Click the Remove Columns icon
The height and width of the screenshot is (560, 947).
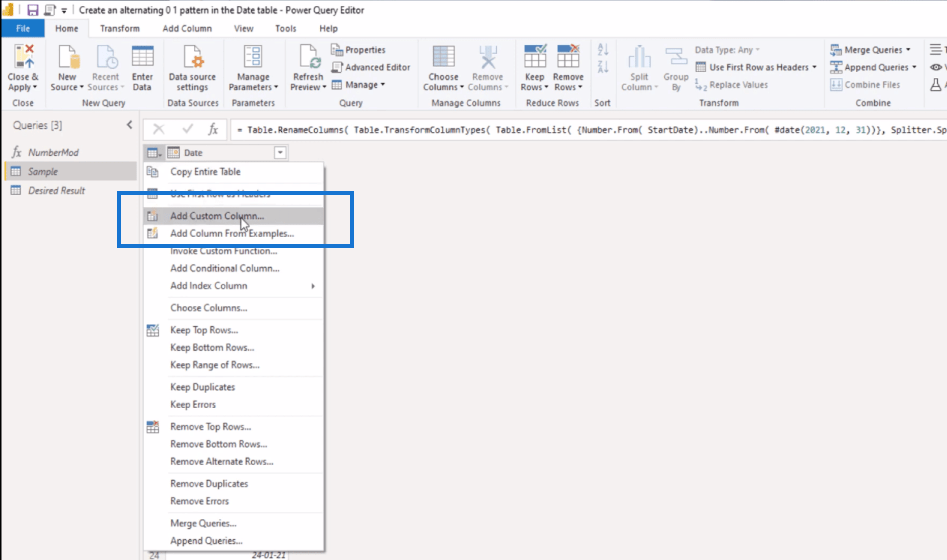pyautogui.click(x=487, y=57)
